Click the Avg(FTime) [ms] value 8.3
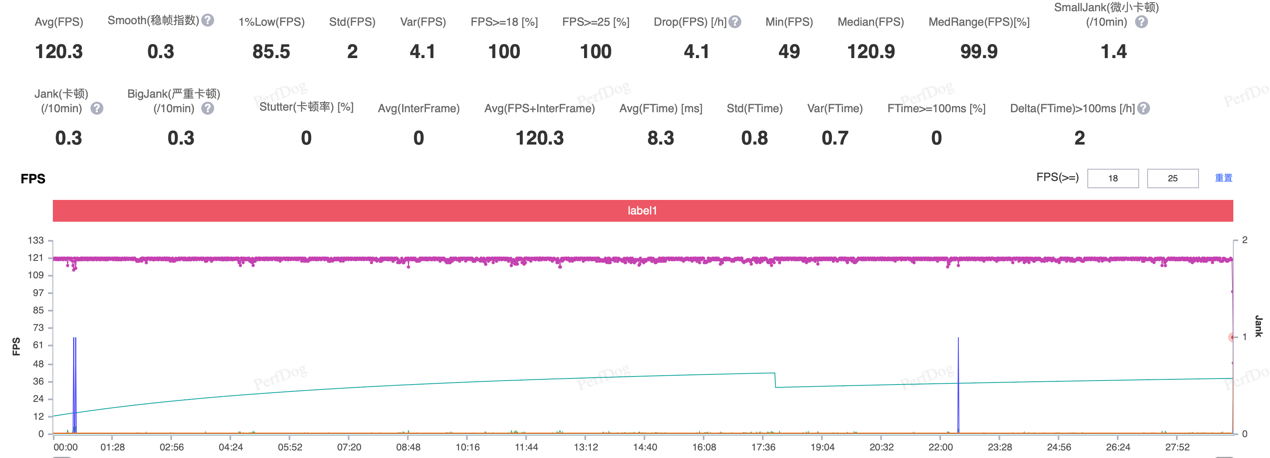Screen dimensions: 1270x458 coord(660,138)
